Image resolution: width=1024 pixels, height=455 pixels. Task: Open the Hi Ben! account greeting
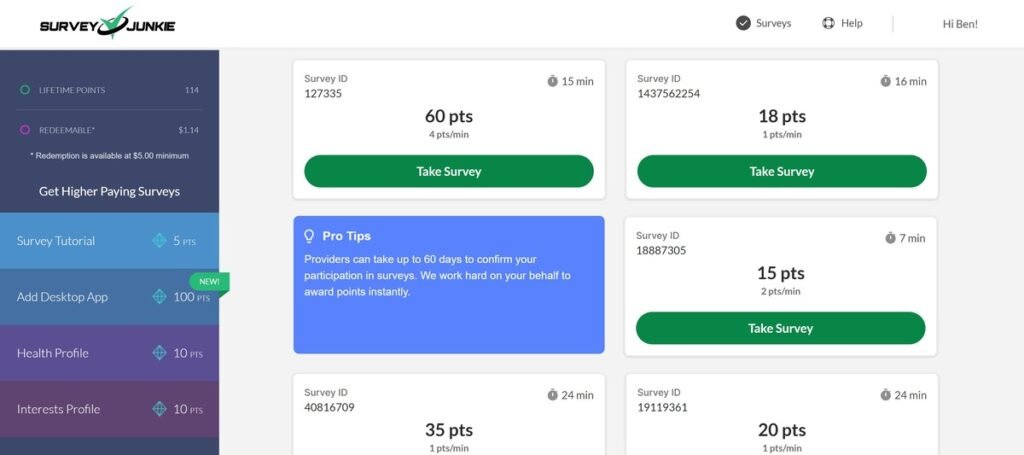click(x=959, y=23)
